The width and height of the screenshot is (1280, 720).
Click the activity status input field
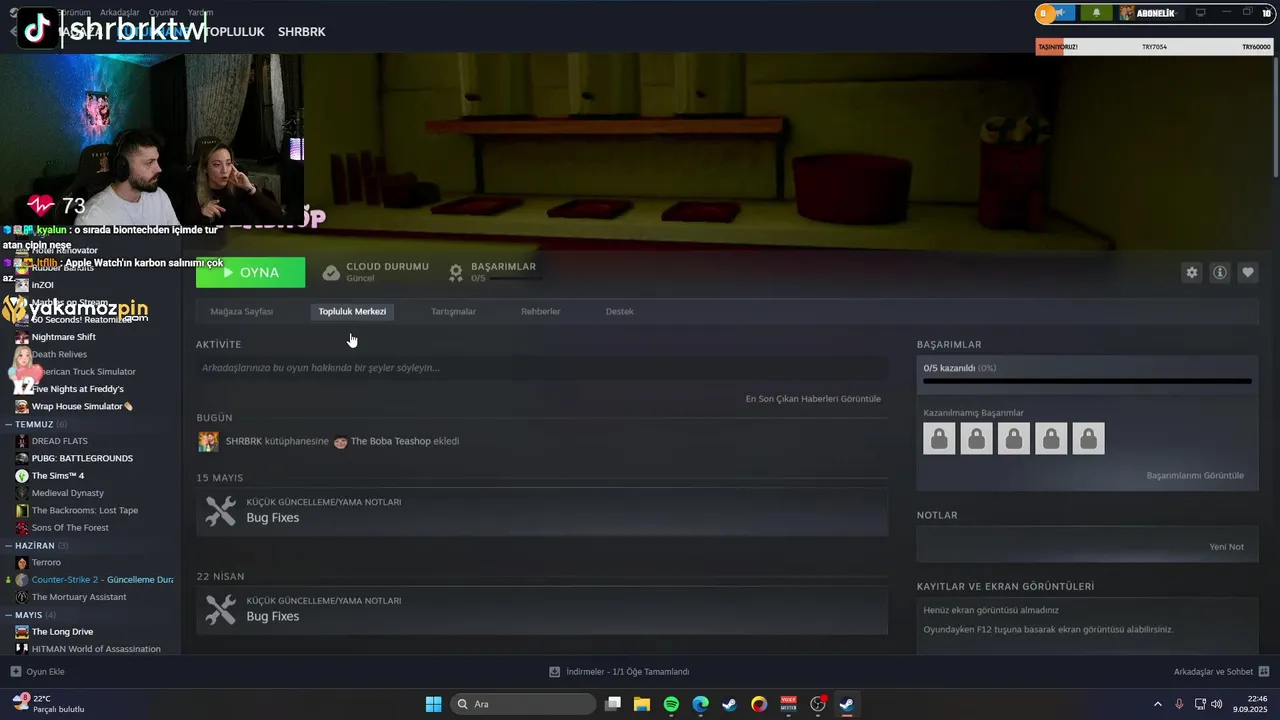542,368
